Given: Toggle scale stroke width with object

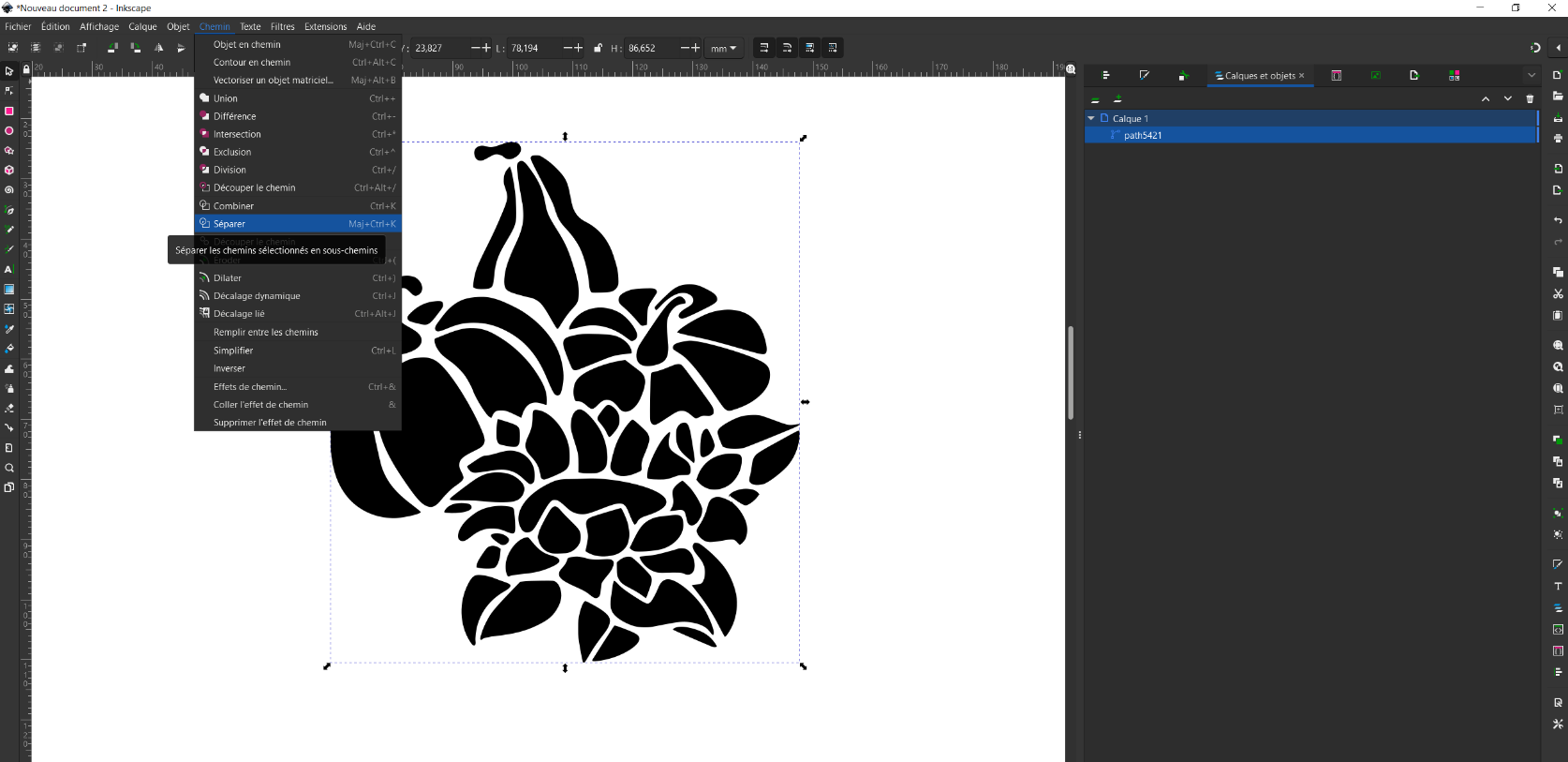Looking at the screenshot, I should [764, 48].
